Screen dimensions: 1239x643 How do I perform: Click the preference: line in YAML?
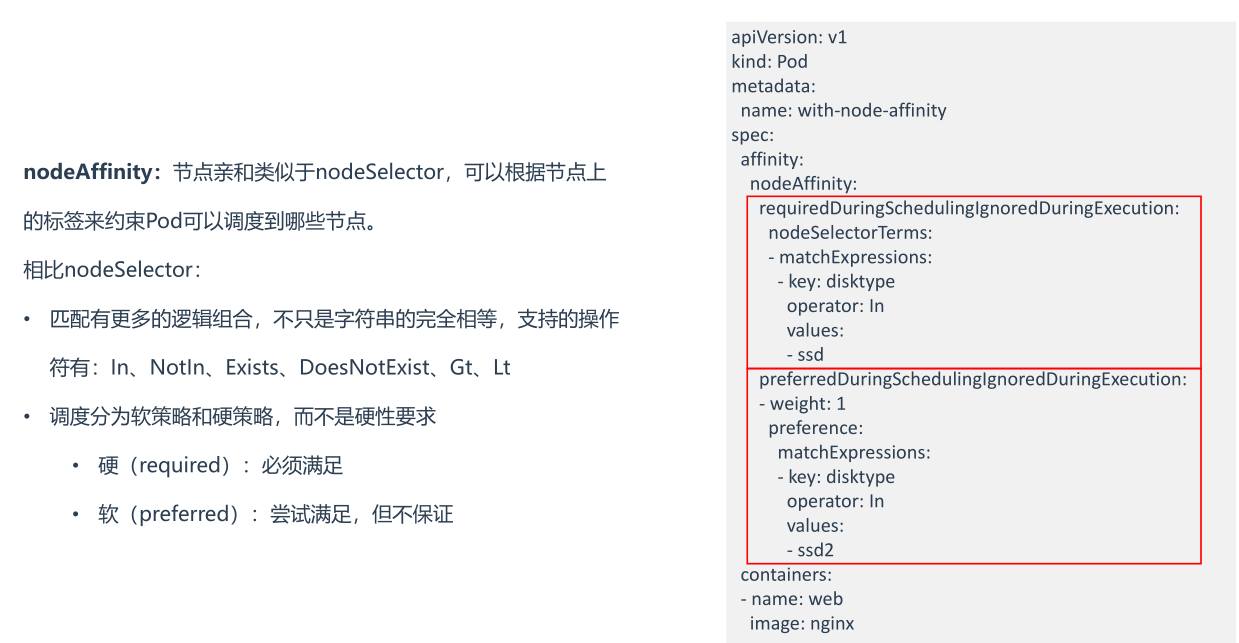click(x=815, y=428)
